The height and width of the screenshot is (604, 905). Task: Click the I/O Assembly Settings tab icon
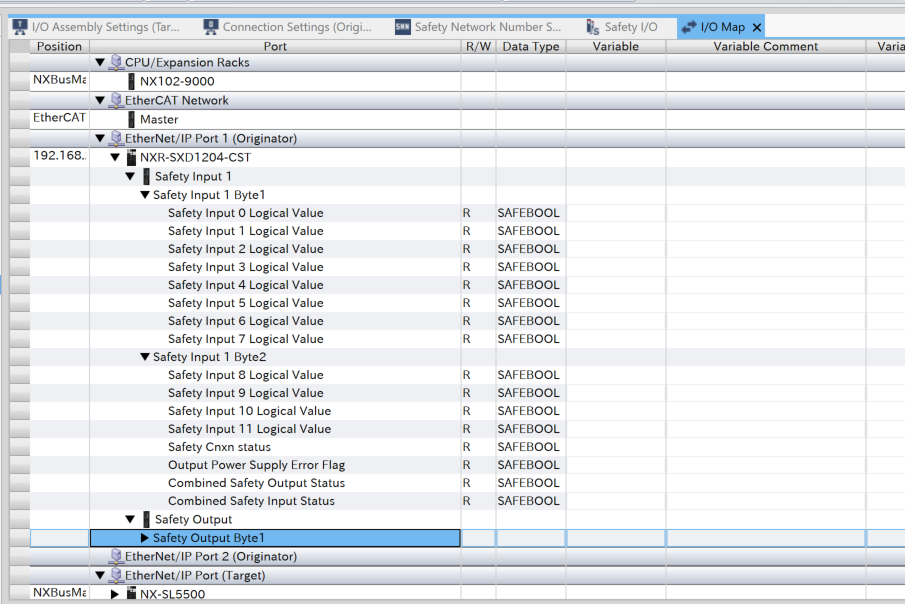[x=20, y=27]
